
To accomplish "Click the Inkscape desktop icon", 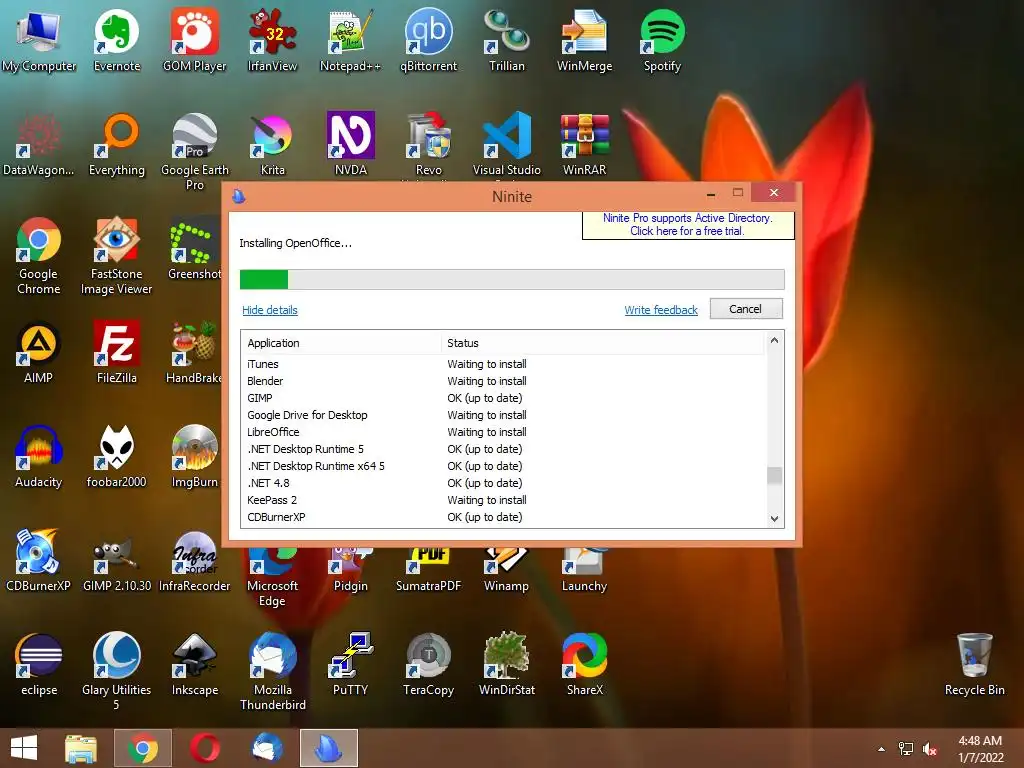I will click(x=195, y=664).
